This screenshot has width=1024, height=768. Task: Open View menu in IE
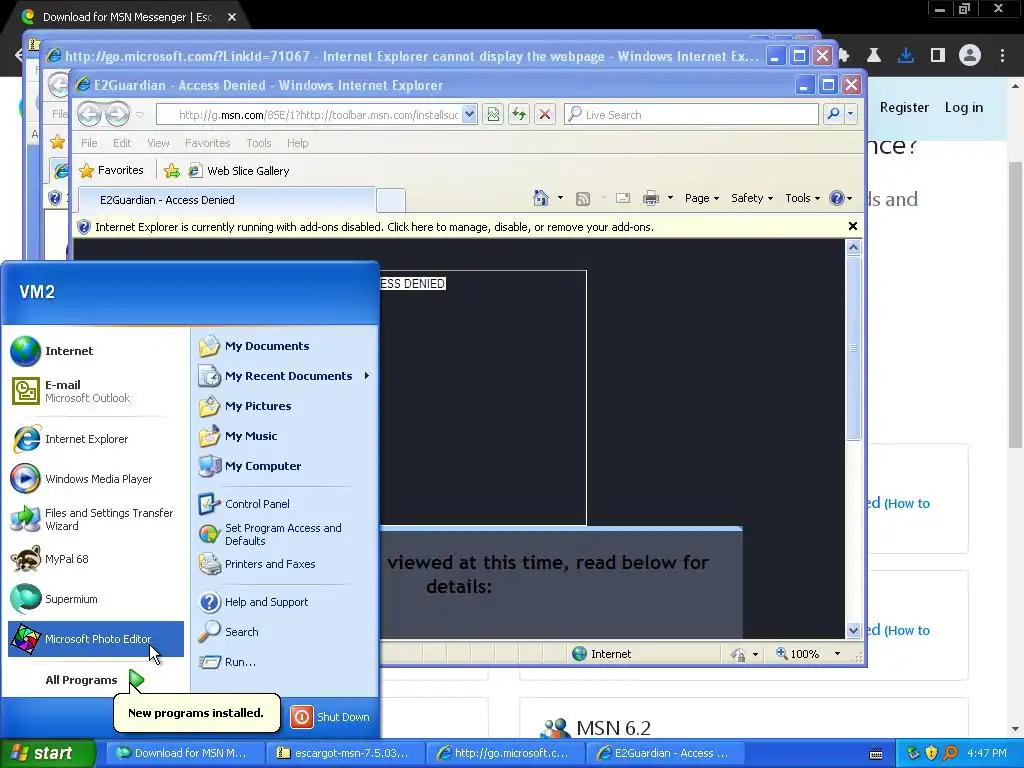click(158, 143)
